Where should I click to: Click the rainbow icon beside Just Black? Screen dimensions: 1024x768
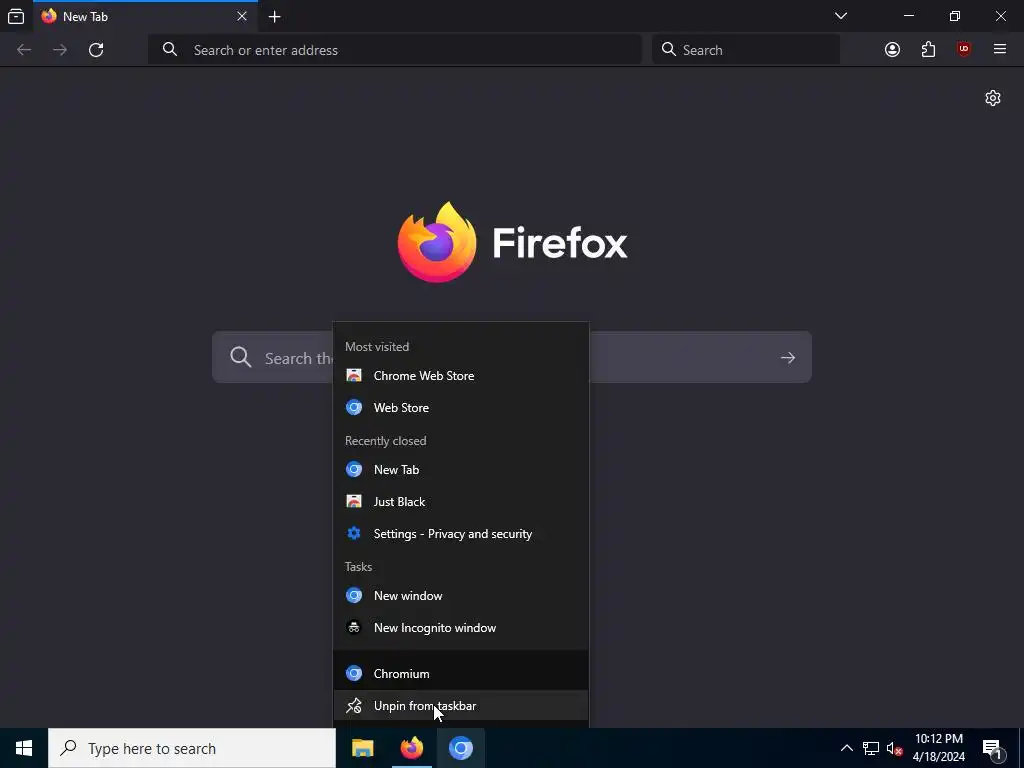[x=354, y=502]
